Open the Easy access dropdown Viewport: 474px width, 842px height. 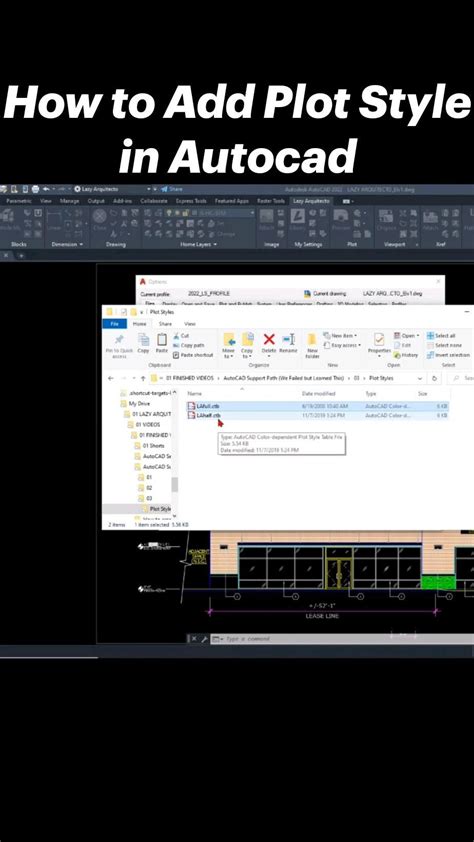[x=342, y=345]
